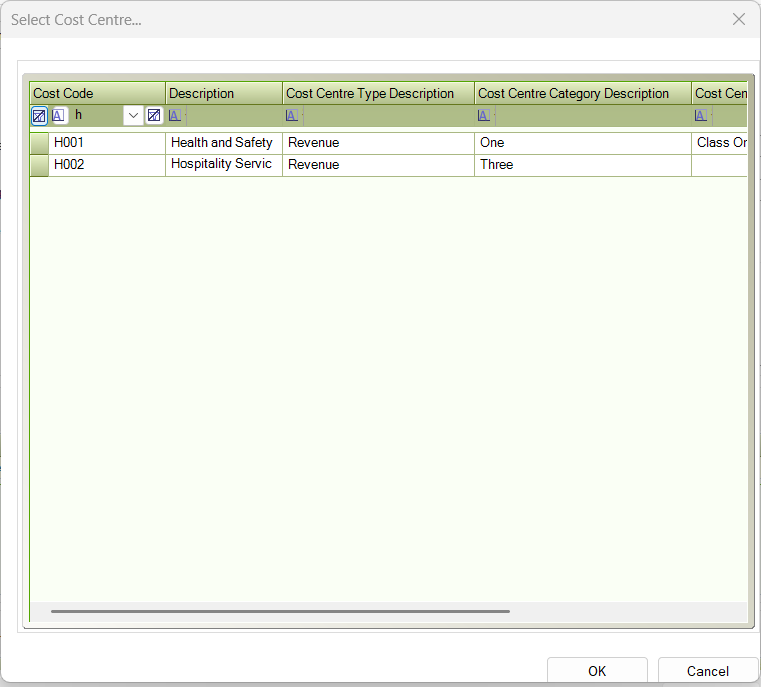Image resolution: width=761 pixels, height=687 pixels.
Task: Select the row selector for H001
Action: 39,143
